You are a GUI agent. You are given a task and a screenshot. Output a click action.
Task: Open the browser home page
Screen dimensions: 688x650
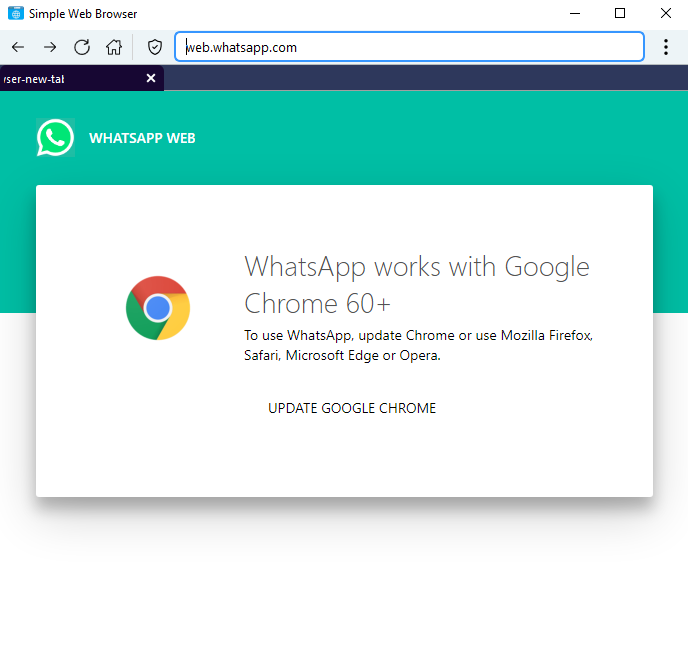click(x=114, y=47)
